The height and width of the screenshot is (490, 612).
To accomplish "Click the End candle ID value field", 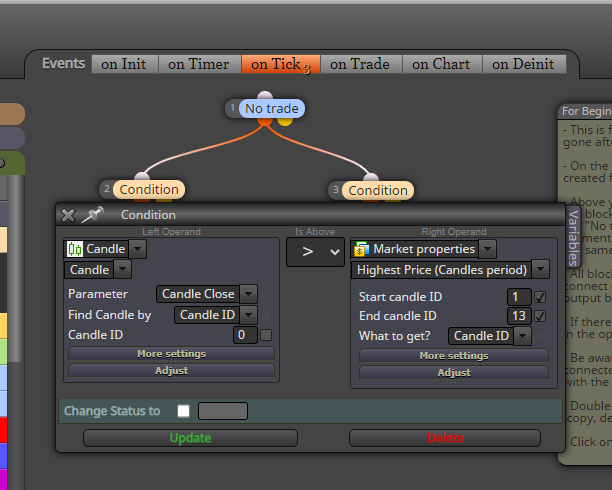I will pos(519,315).
